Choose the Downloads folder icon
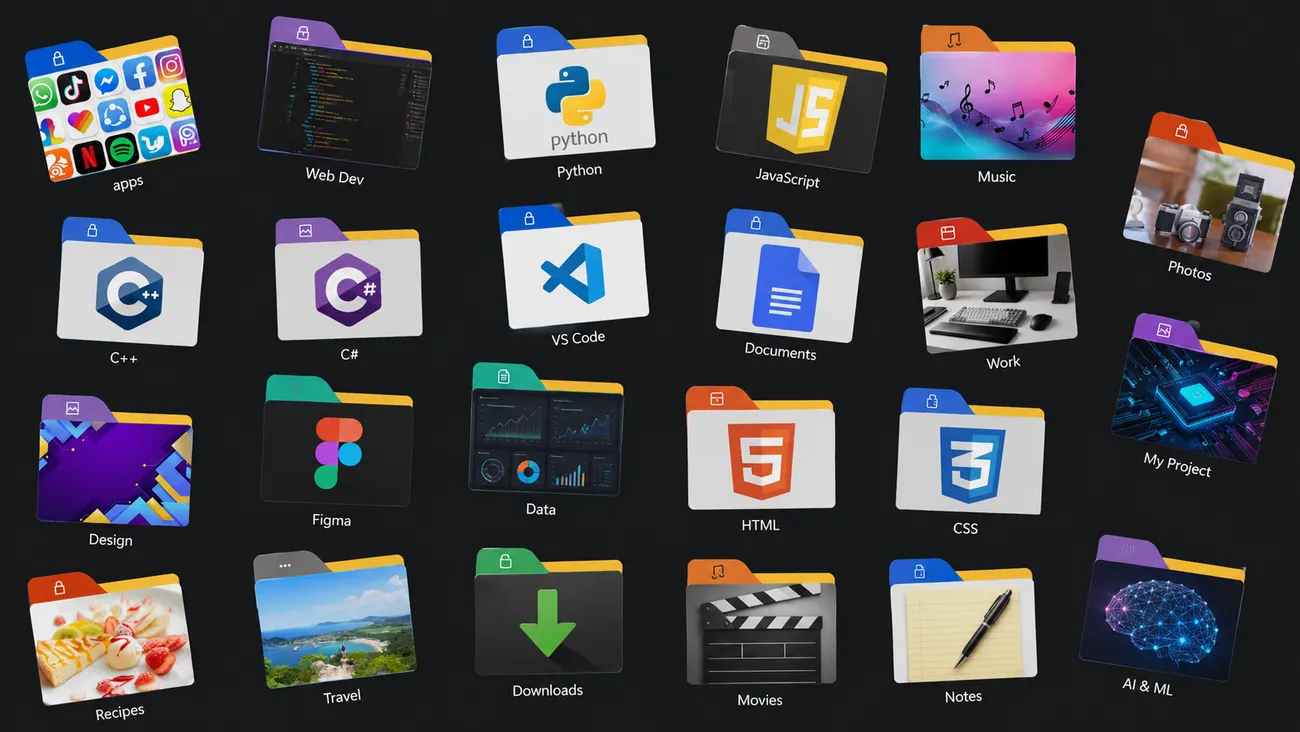 point(548,612)
